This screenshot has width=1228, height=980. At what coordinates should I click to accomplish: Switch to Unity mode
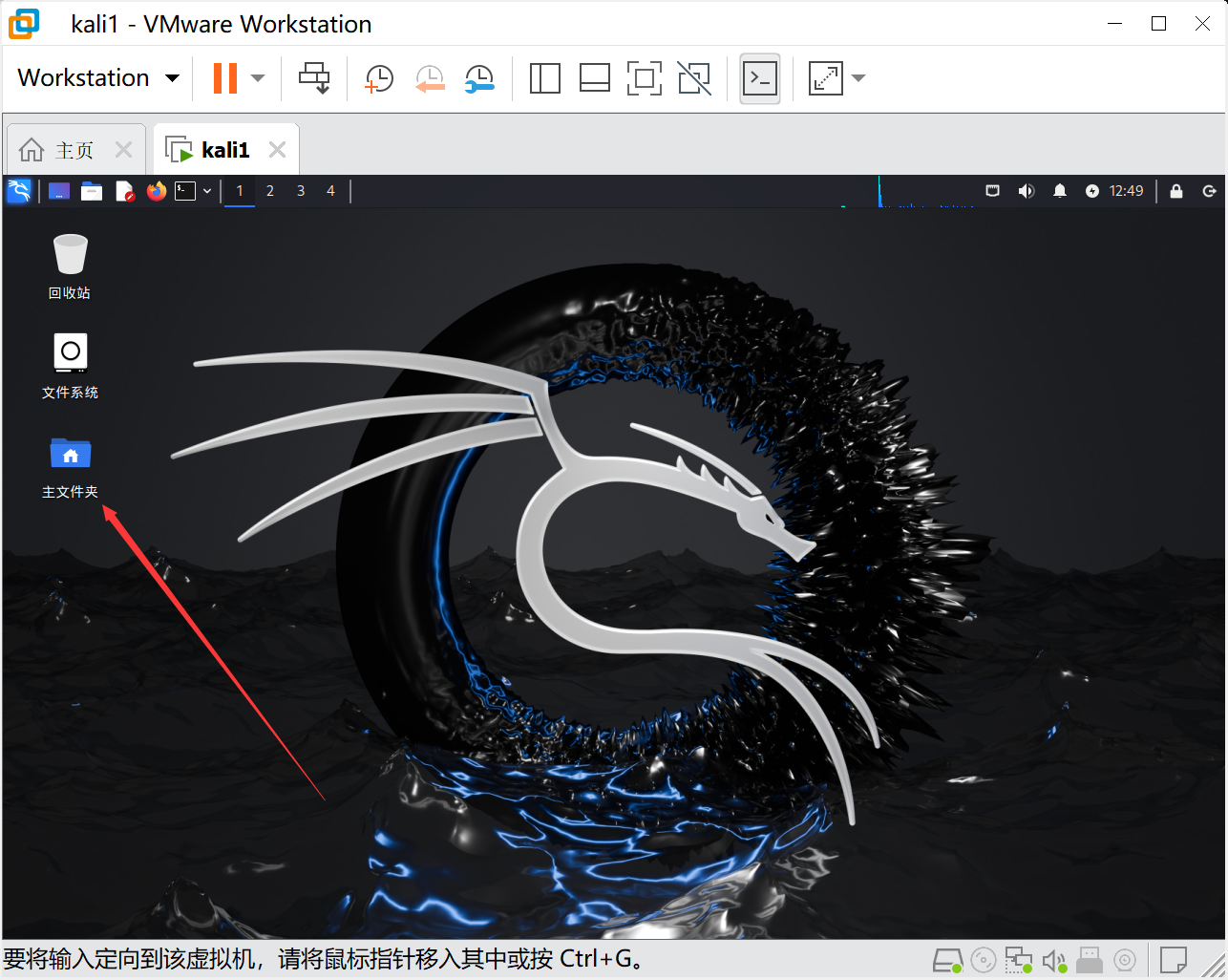[694, 78]
